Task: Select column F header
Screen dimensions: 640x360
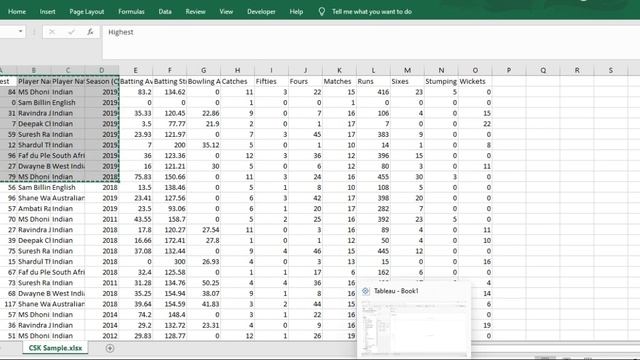Action: [x=169, y=70]
